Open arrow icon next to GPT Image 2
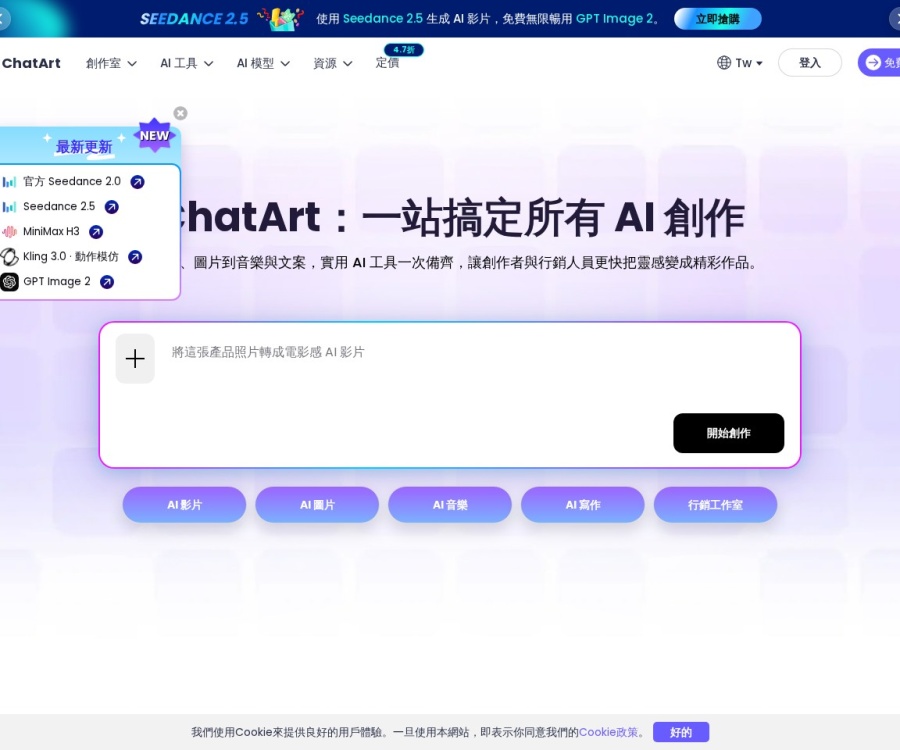 (107, 282)
